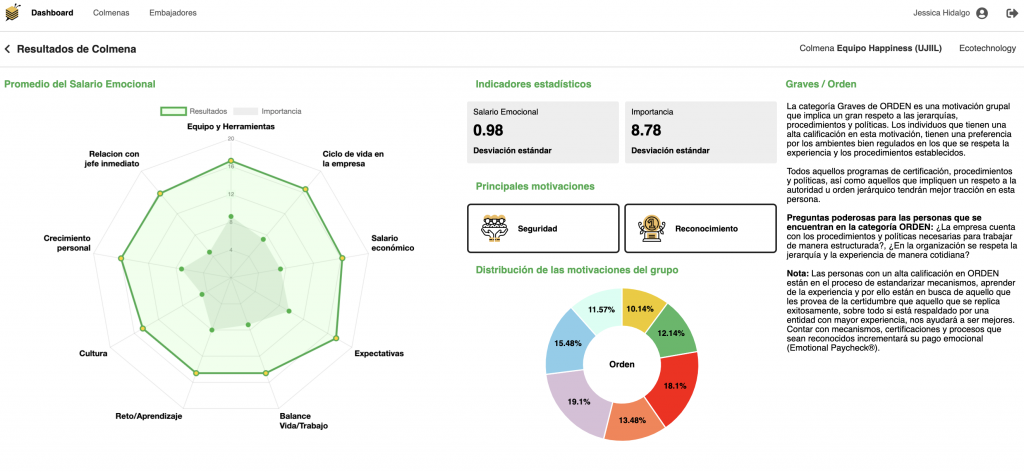Go back using the chevron beside Resultados de Colmena
1024x473 pixels.
pos(7,49)
